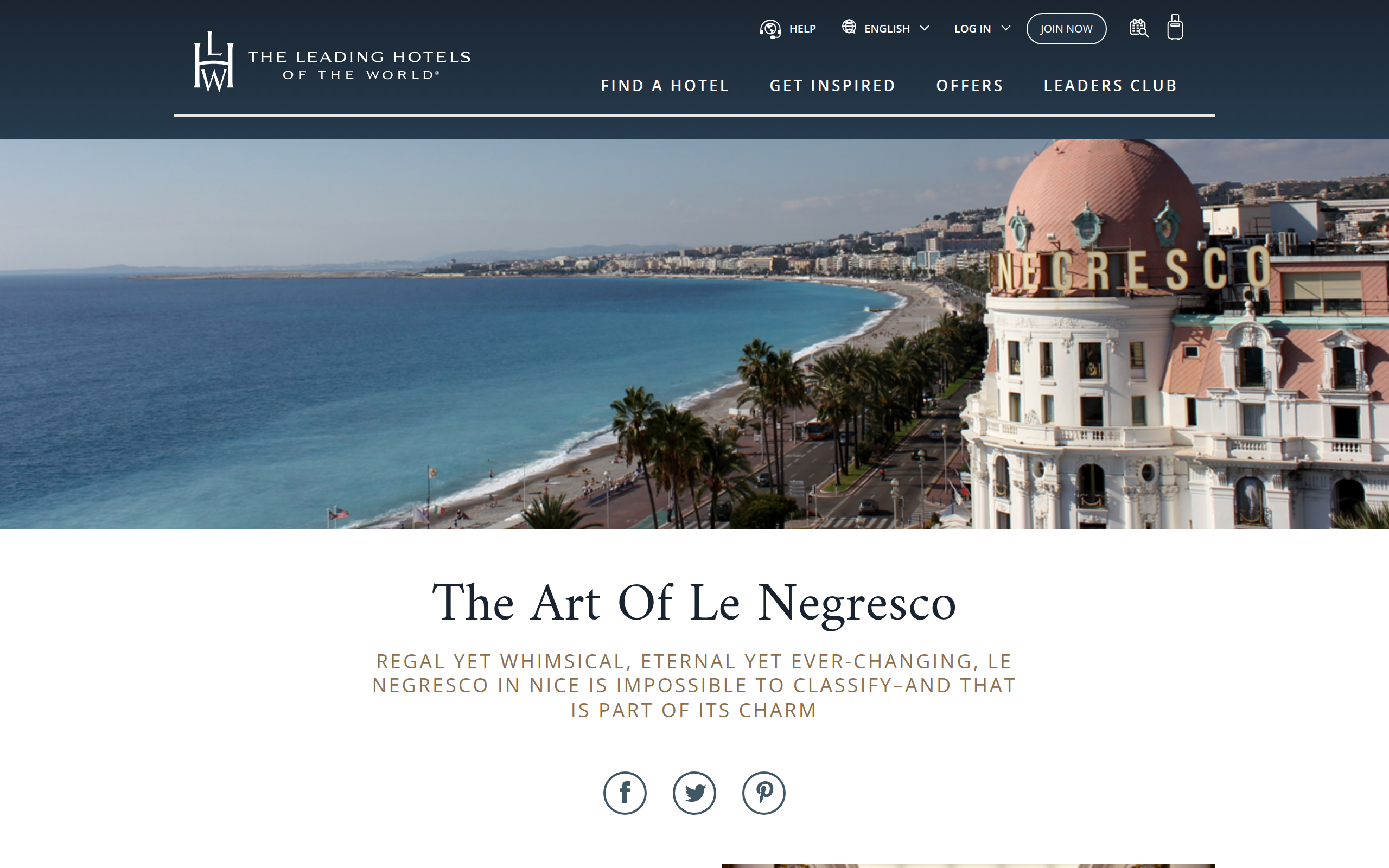Go to the Offers section
This screenshot has width=1389, height=868.
(x=970, y=86)
